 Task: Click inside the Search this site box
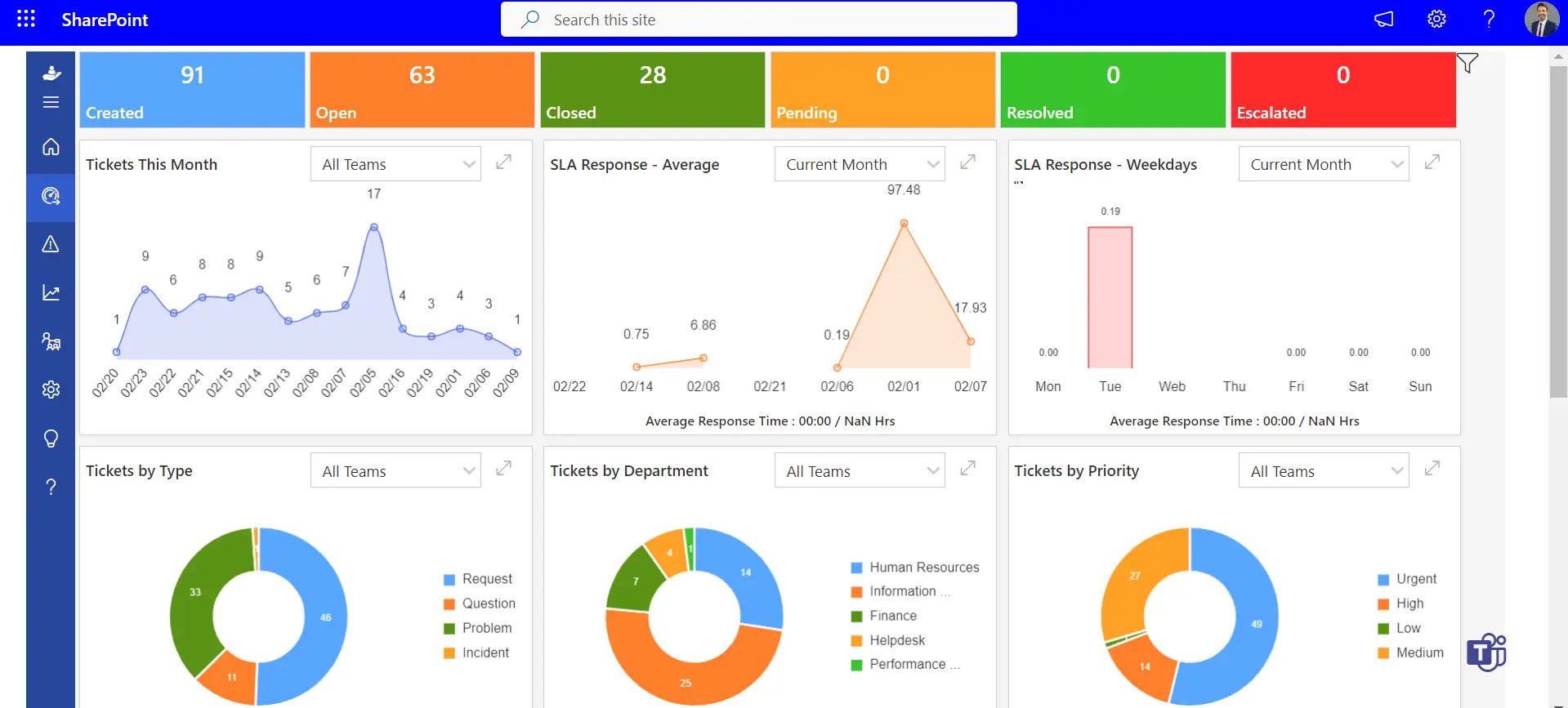point(758,19)
